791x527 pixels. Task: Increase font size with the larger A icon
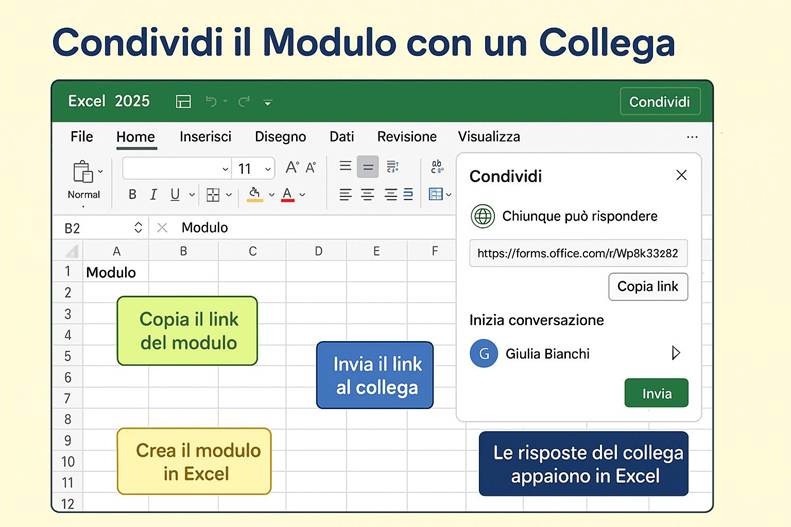[292, 167]
